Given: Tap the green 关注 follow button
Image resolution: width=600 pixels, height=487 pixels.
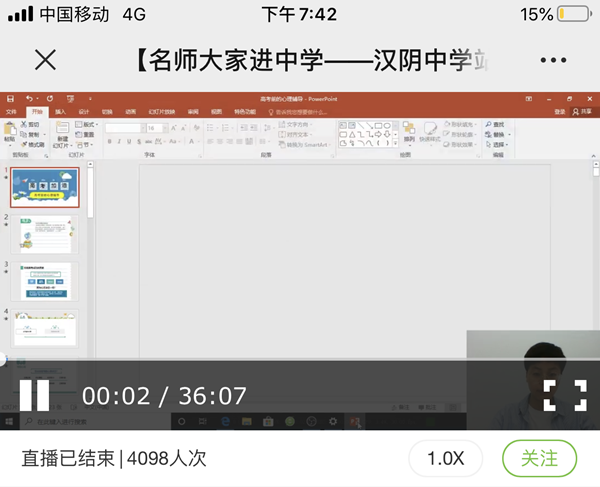Looking at the screenshot, I should [539, 458].
